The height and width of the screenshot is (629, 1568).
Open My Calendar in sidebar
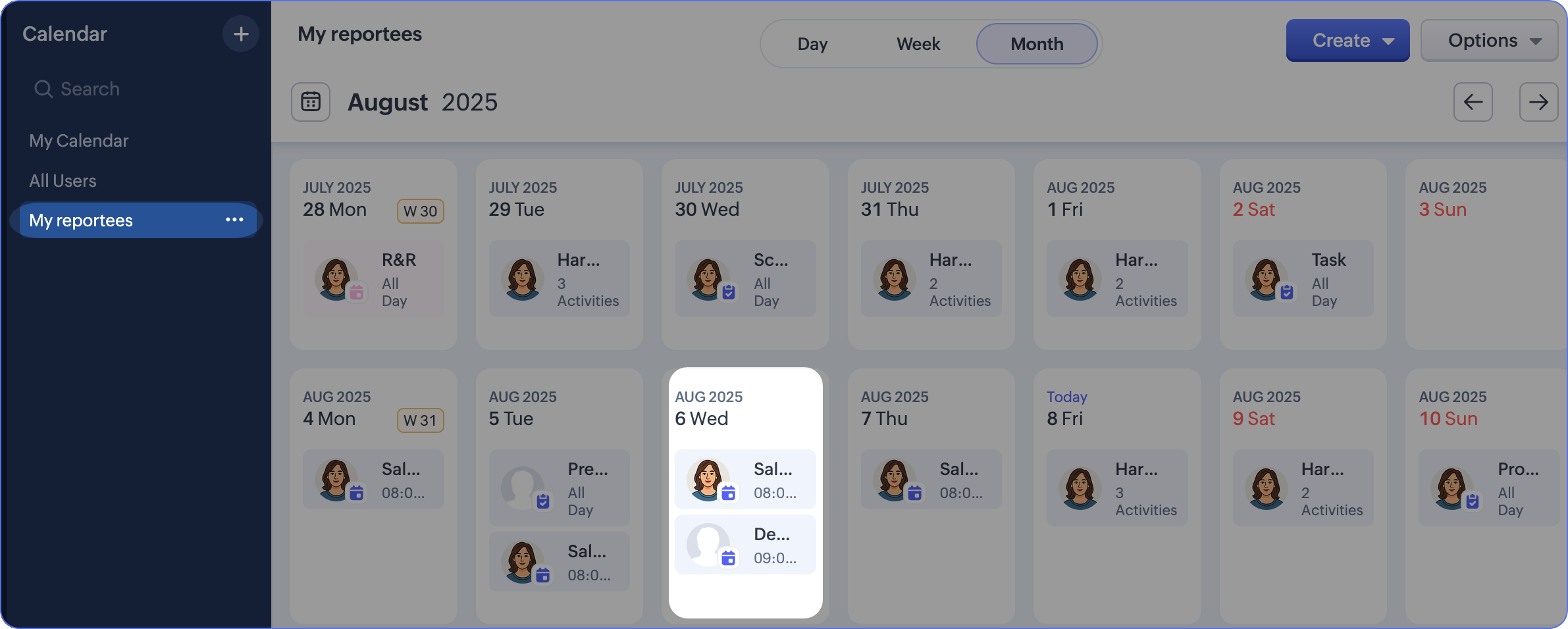pyautogui.click(x=79, y=141)
